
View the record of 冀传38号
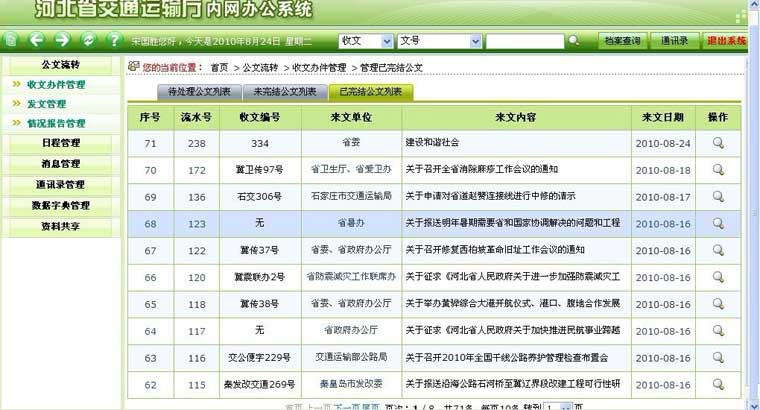(x=718, y=304)
